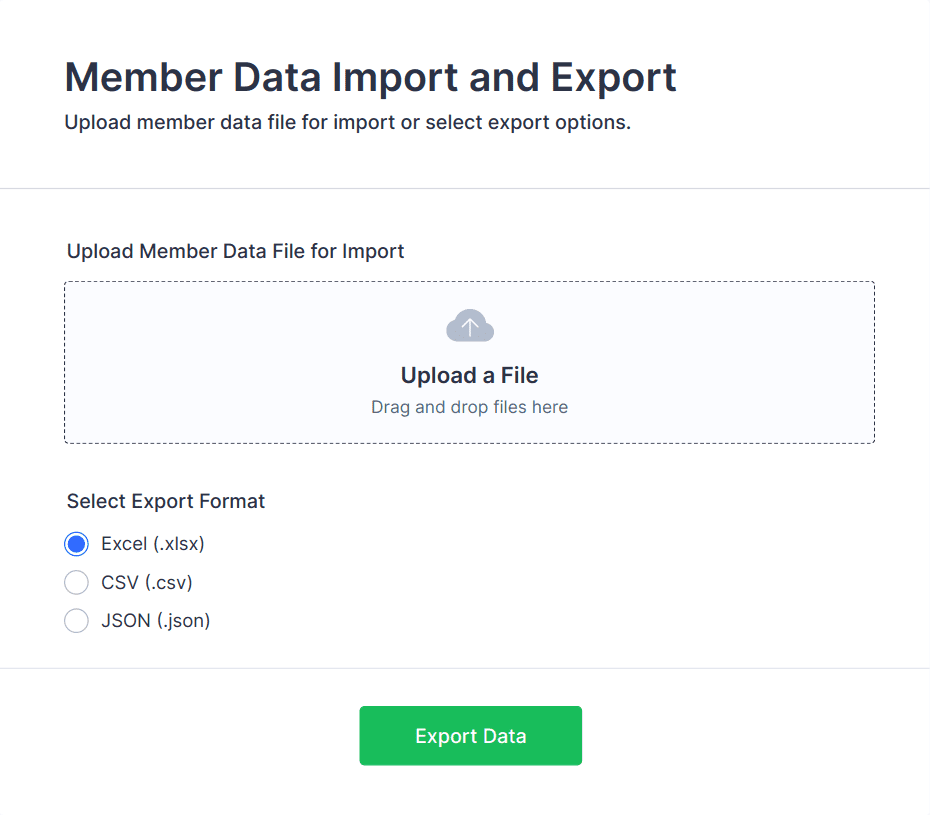Click the currently selected Excel radio circle

coord(77,543)
